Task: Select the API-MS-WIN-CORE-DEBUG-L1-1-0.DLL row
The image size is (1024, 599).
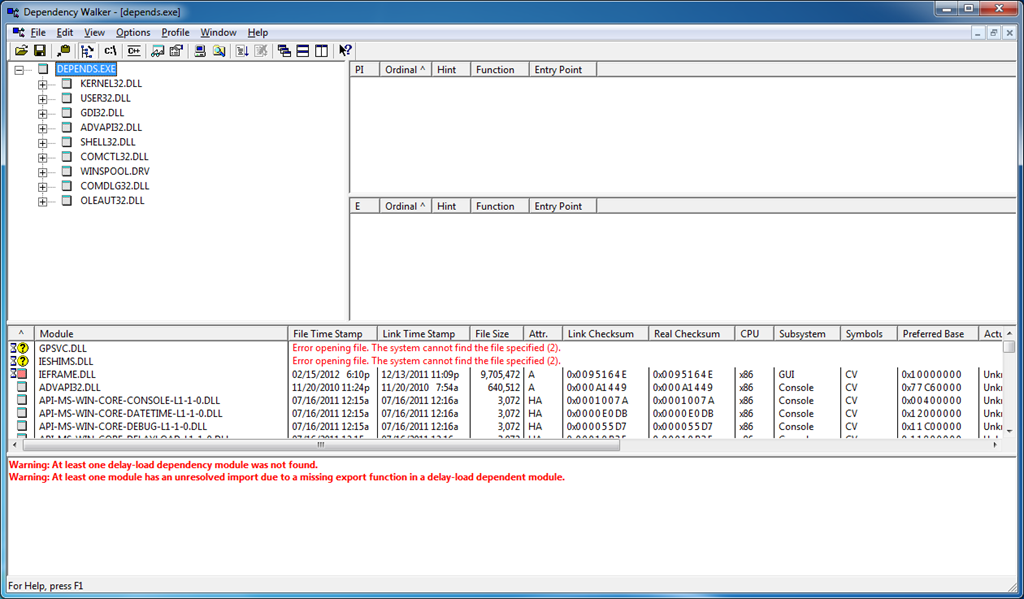Action: tap(505, 427)
